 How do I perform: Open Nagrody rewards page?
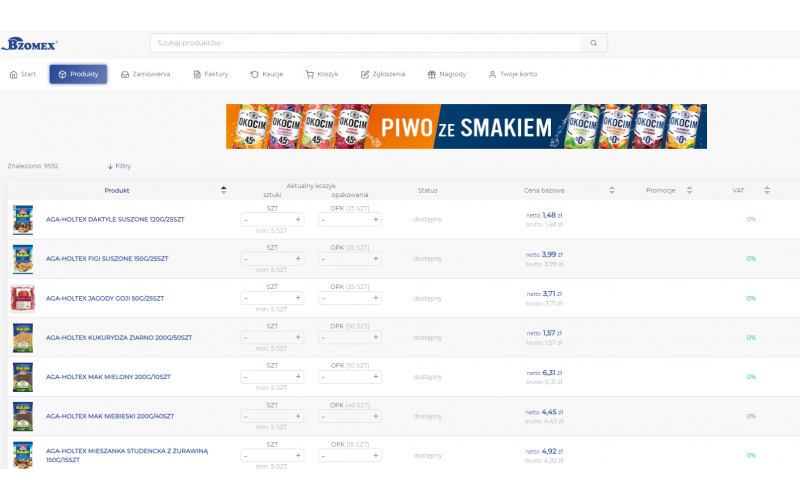[x=446, y=74]
